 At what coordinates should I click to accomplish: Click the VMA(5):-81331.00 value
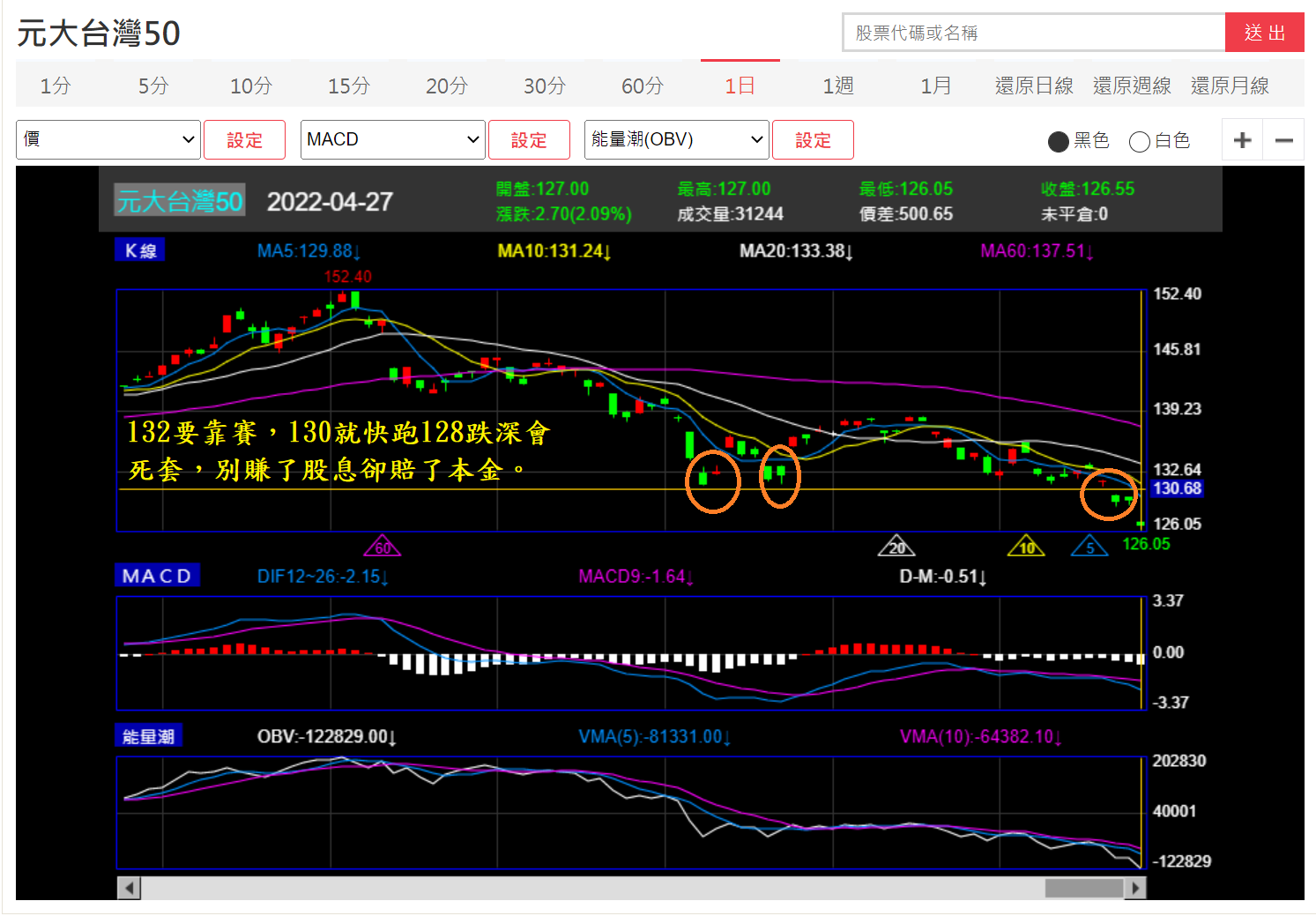click(654, 736)
